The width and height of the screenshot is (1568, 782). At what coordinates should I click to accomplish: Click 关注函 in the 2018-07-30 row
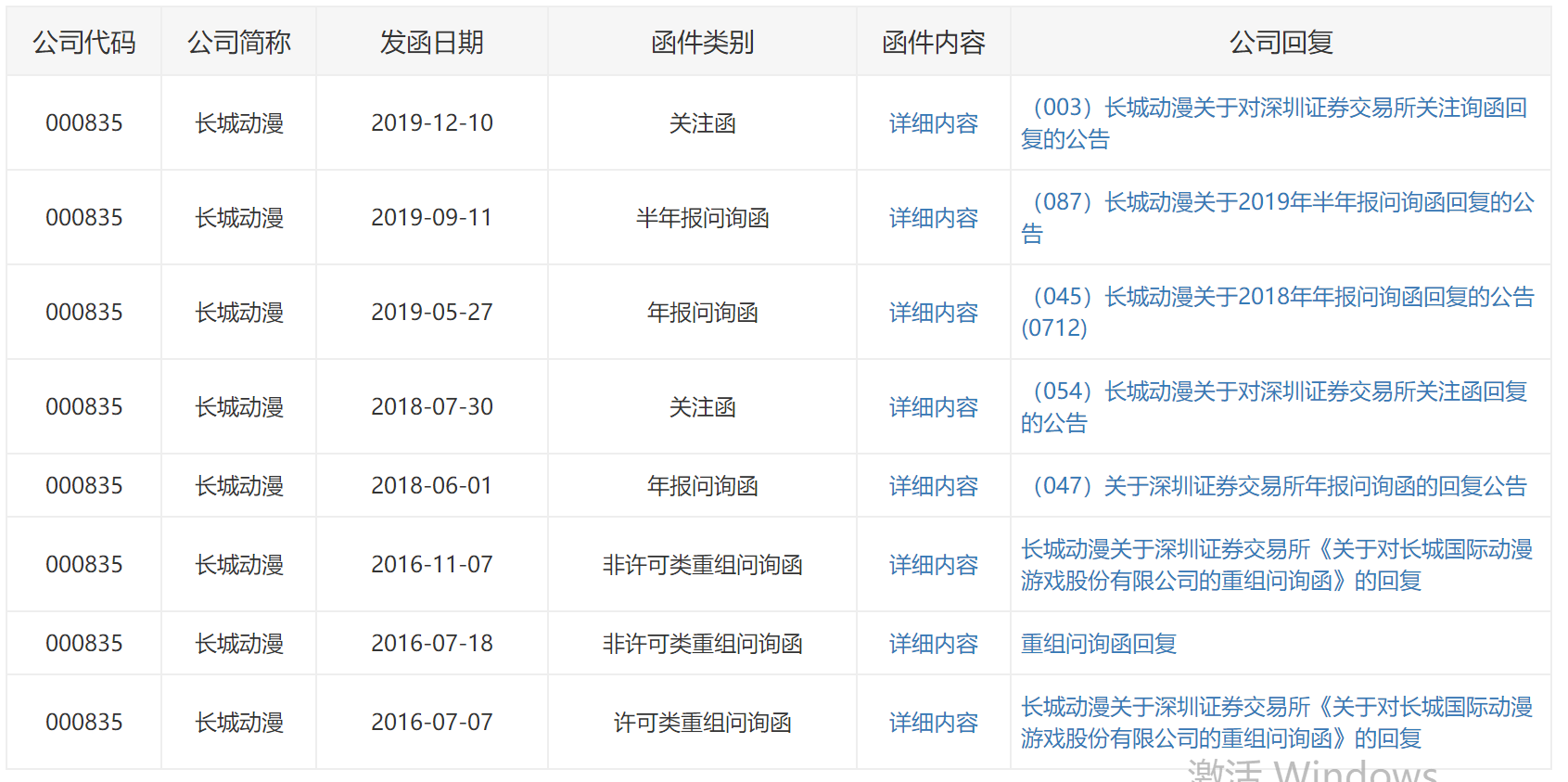coord(703,407)
